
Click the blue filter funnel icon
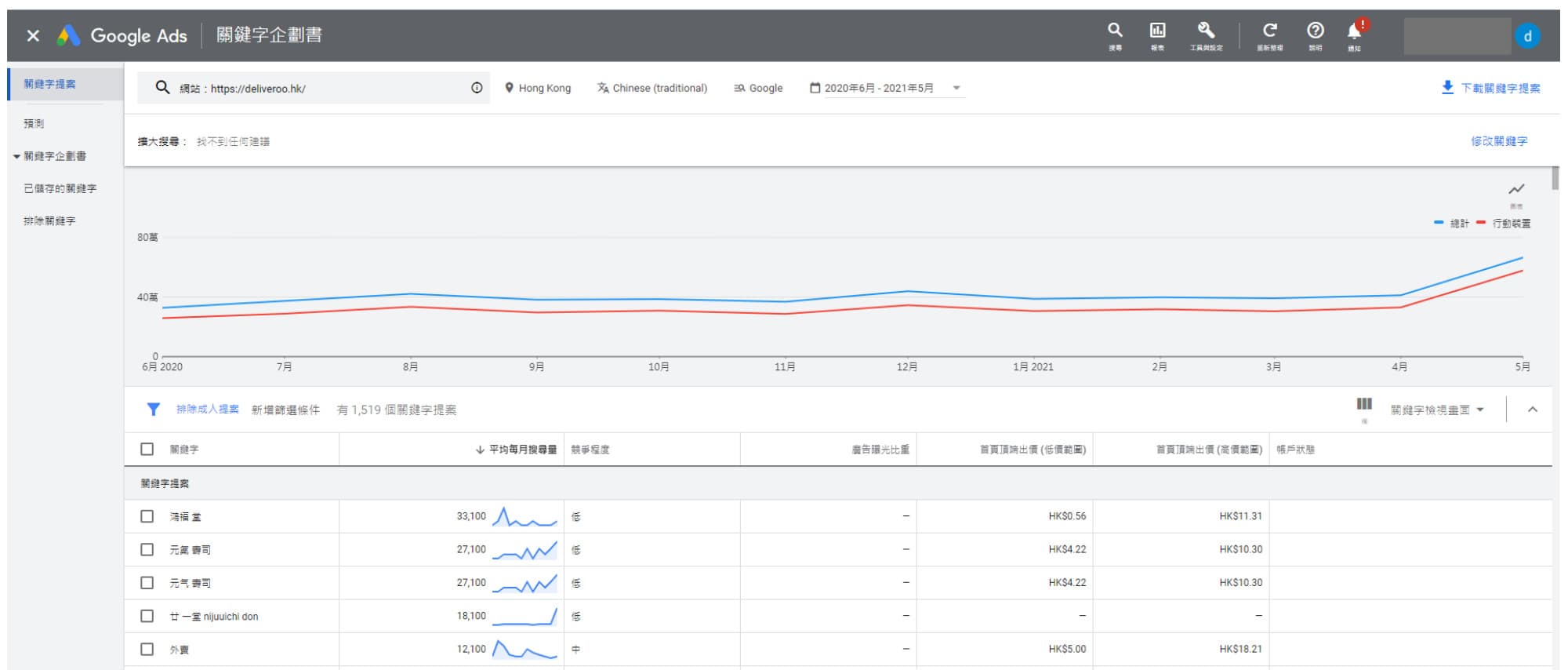154,410
